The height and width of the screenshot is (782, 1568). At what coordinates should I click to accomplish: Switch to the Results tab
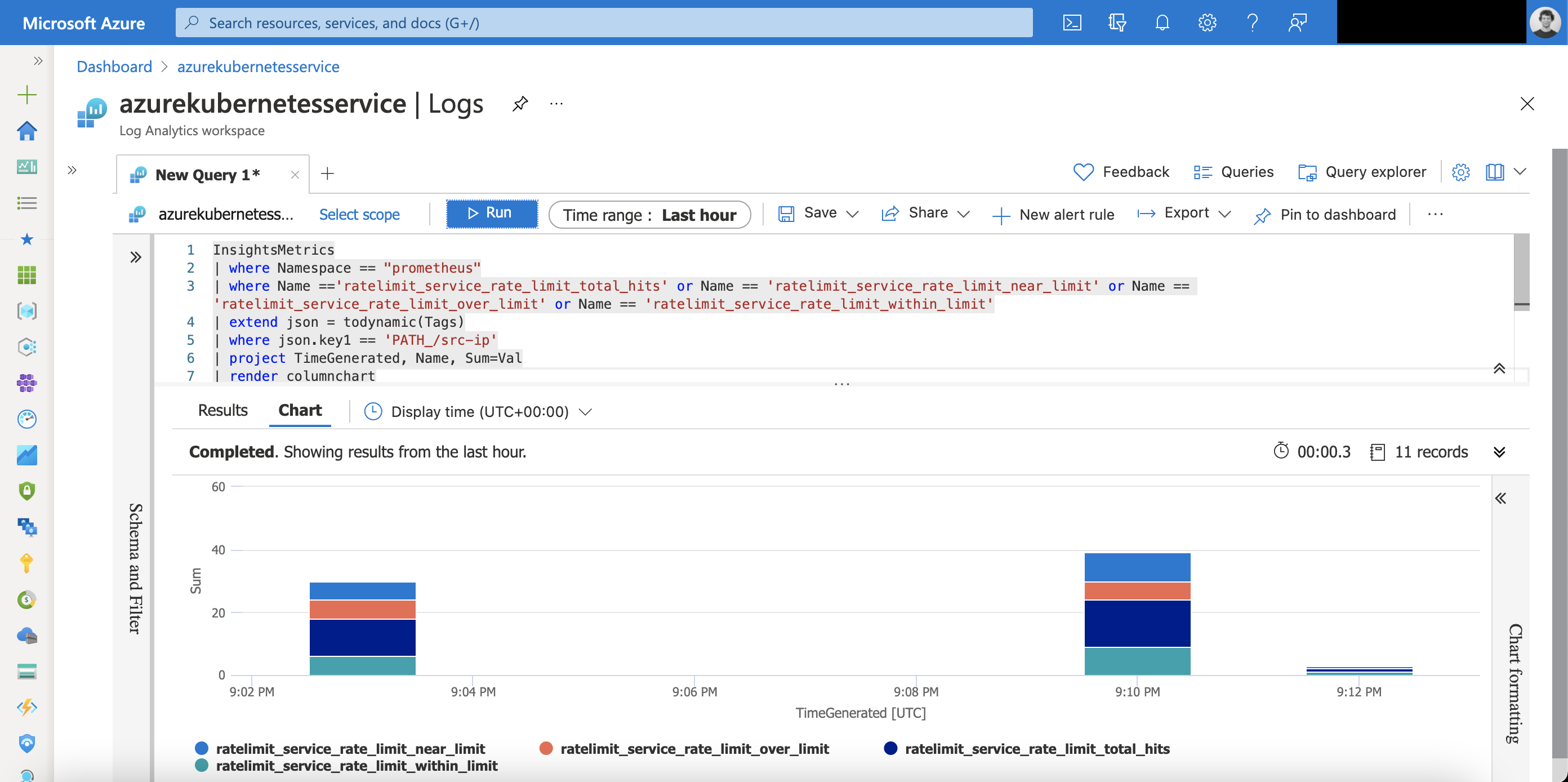coord(223,411)
